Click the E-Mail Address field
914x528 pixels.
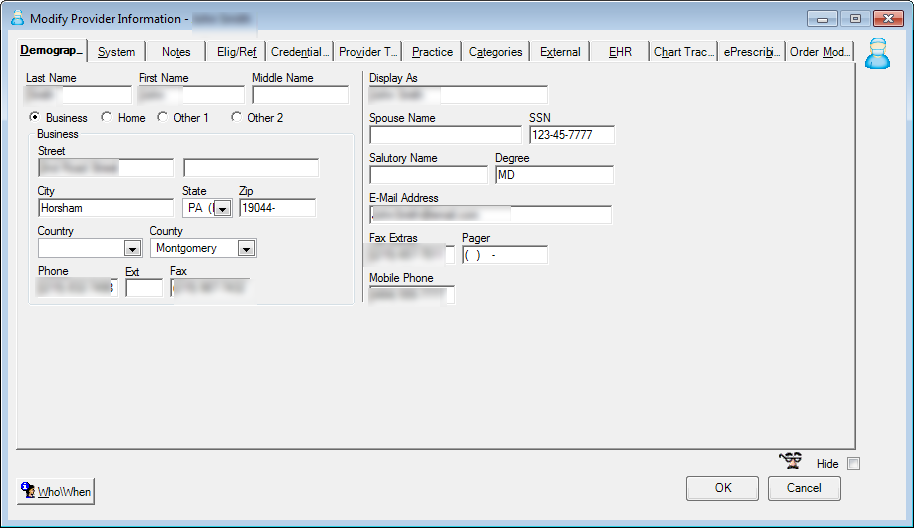tap(491, 214)
